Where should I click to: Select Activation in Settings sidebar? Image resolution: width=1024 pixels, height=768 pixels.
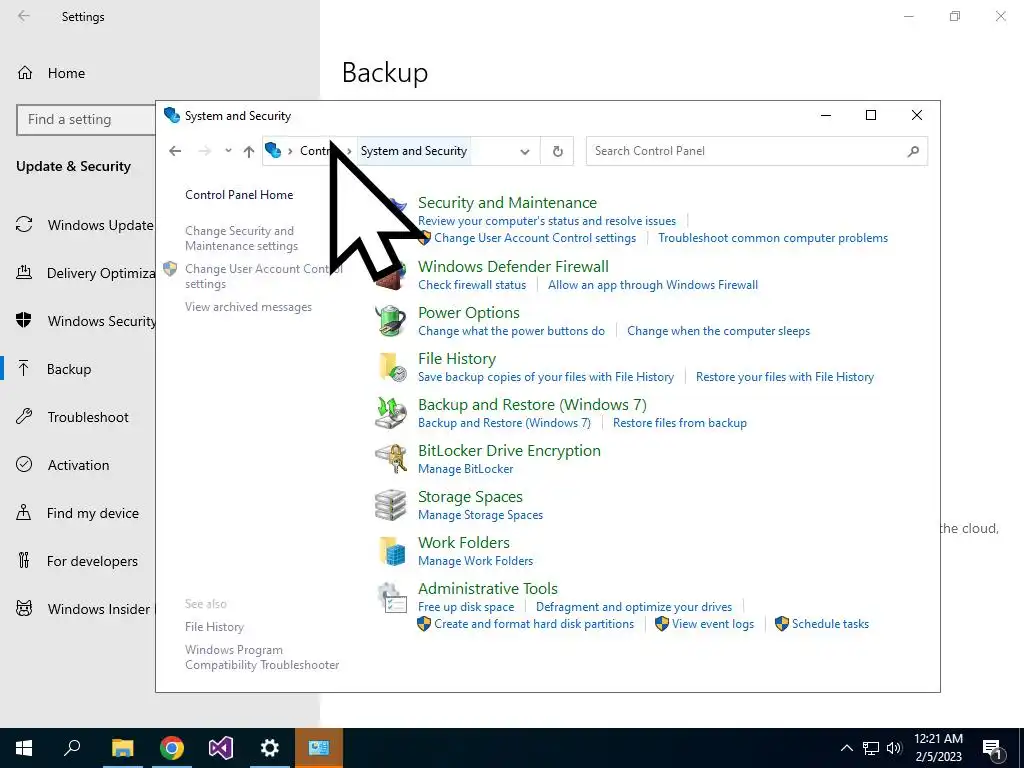point(78,465)
